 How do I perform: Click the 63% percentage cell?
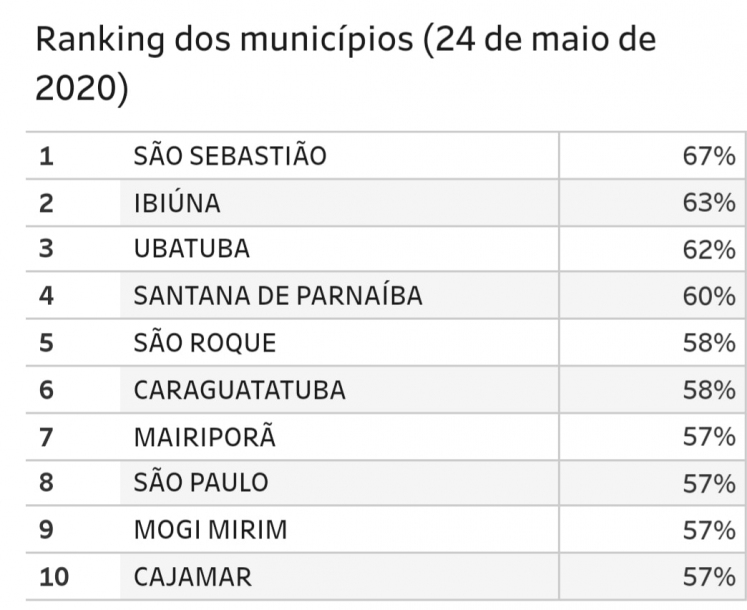click(709, 203)
